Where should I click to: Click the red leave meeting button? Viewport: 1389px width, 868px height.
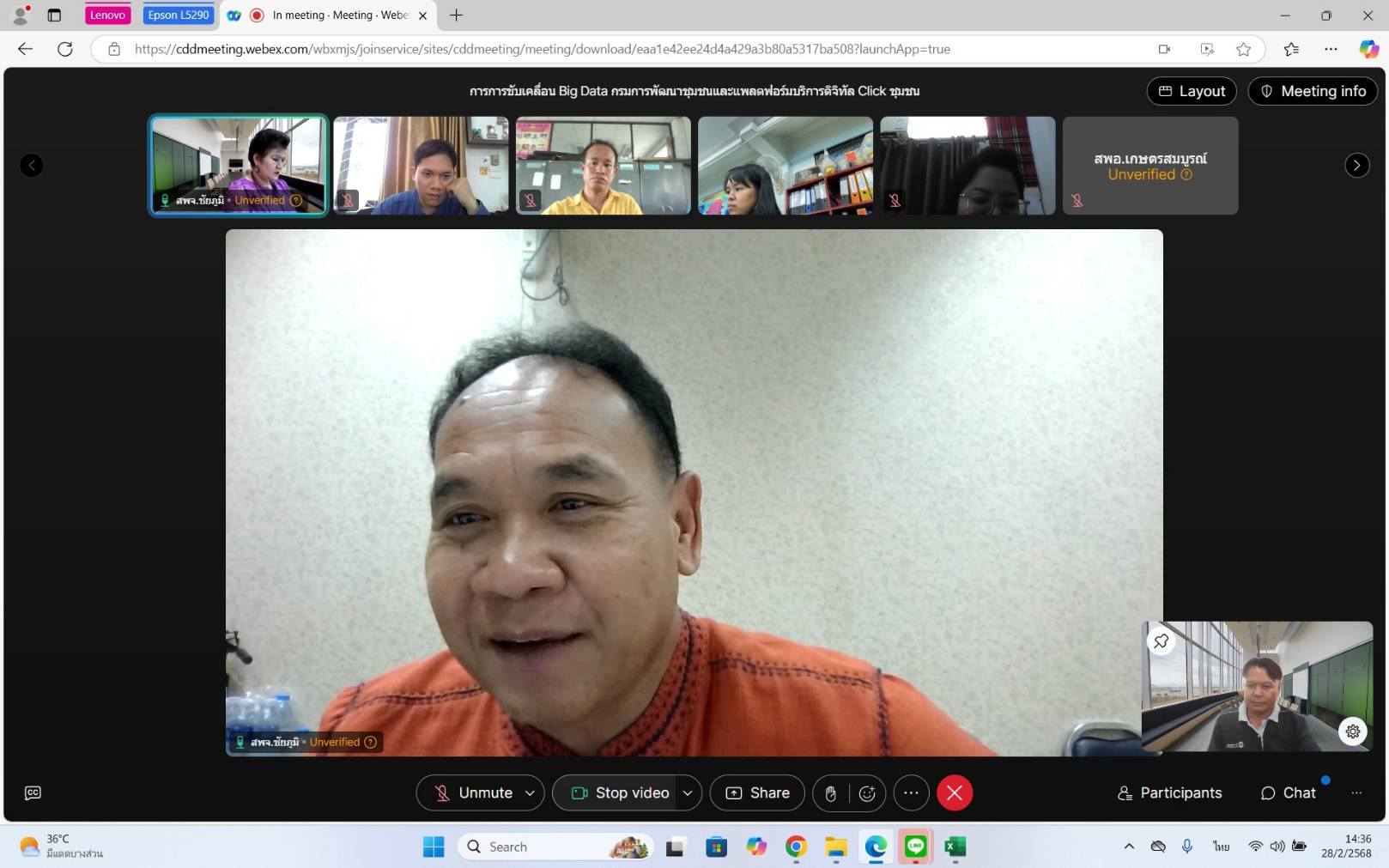point(954,793)
